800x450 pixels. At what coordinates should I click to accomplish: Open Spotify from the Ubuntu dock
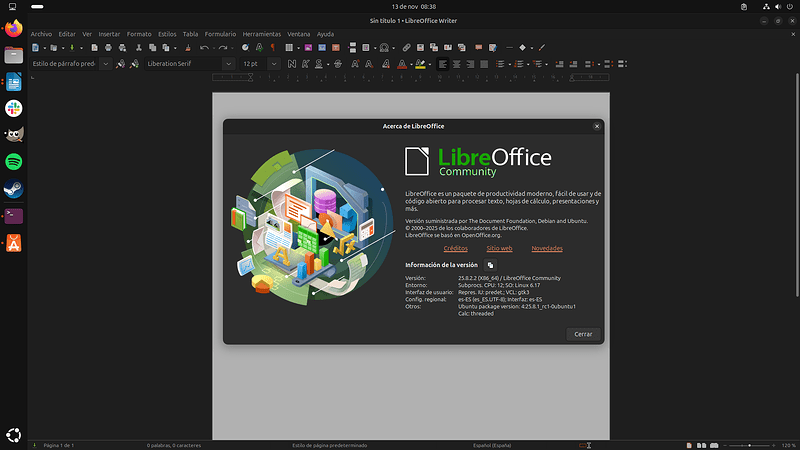pyautogui.click(x=14, y=161)
